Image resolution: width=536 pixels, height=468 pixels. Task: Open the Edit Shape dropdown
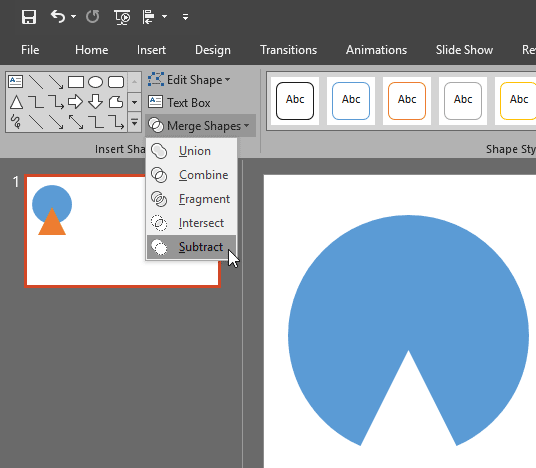tap(189, 80)
